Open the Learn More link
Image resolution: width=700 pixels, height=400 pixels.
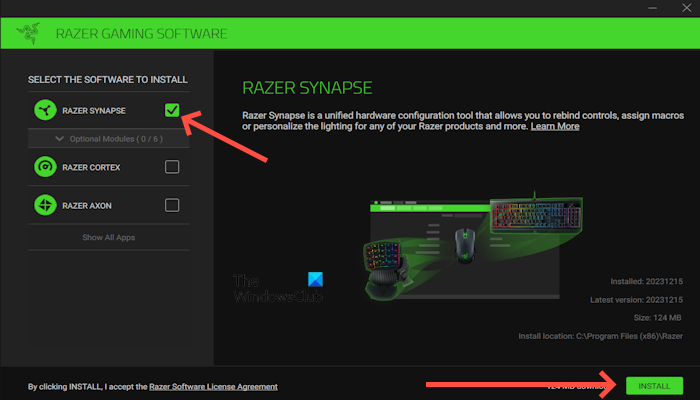tap(555, 126)
